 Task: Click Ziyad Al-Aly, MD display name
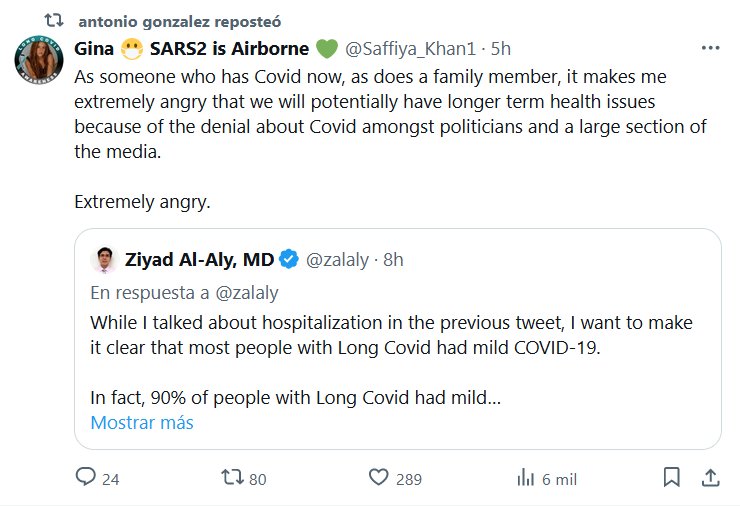[x=199, y=260]
